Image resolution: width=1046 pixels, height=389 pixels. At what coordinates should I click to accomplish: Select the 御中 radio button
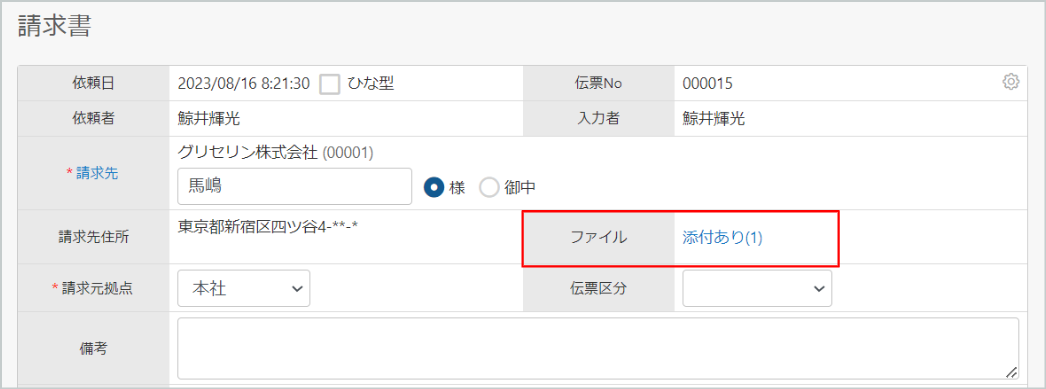point(490,188)
